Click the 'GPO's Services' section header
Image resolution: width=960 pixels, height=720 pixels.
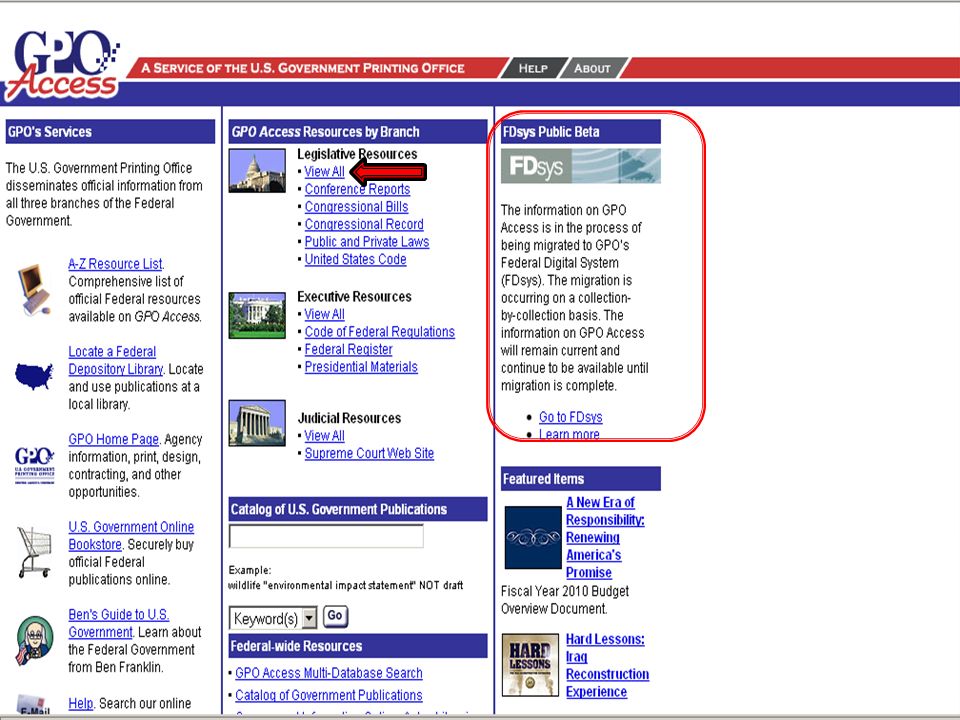(110, 132)
